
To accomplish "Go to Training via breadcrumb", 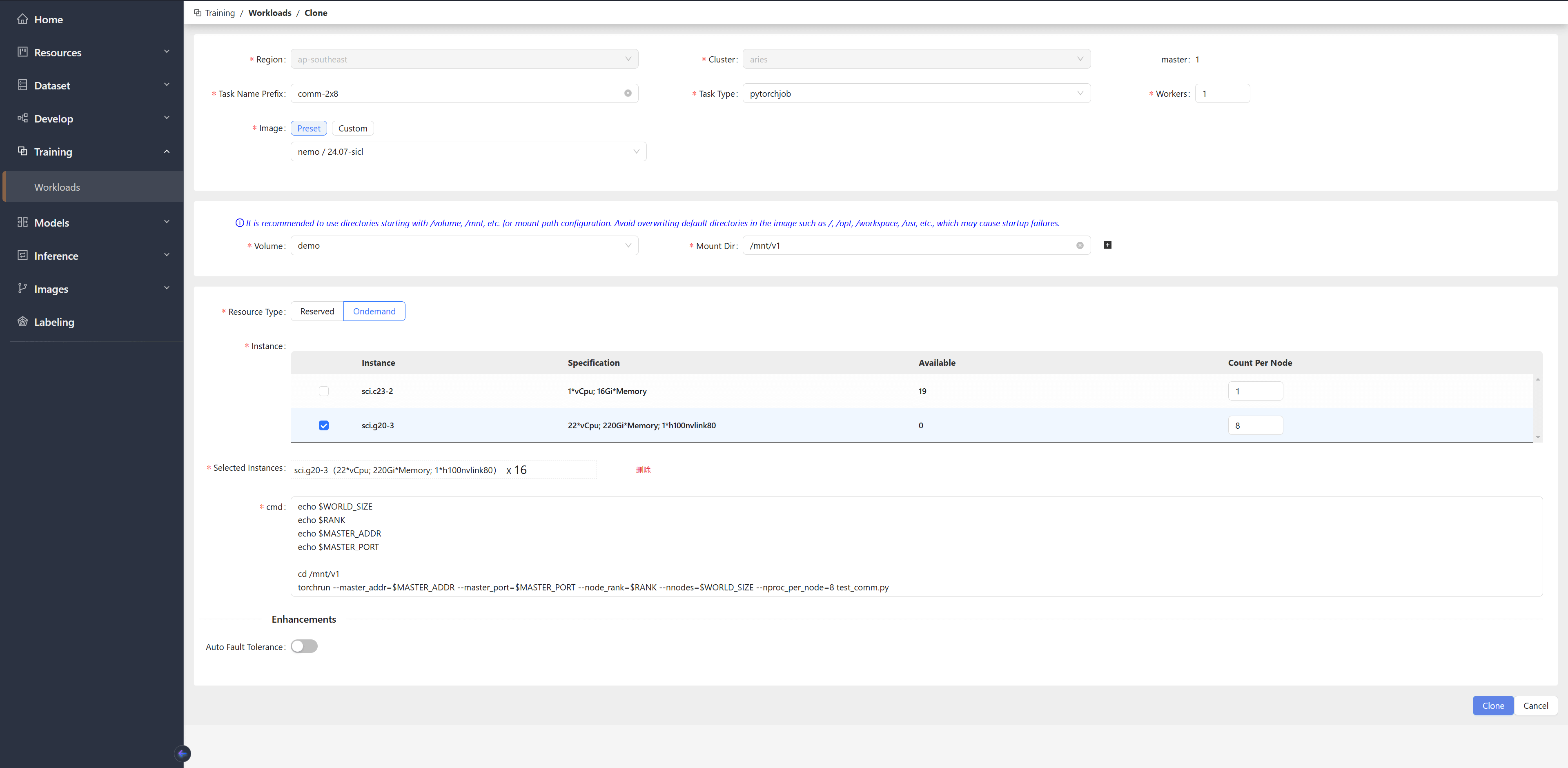I will pyautogui.click(x=220, y=13).
